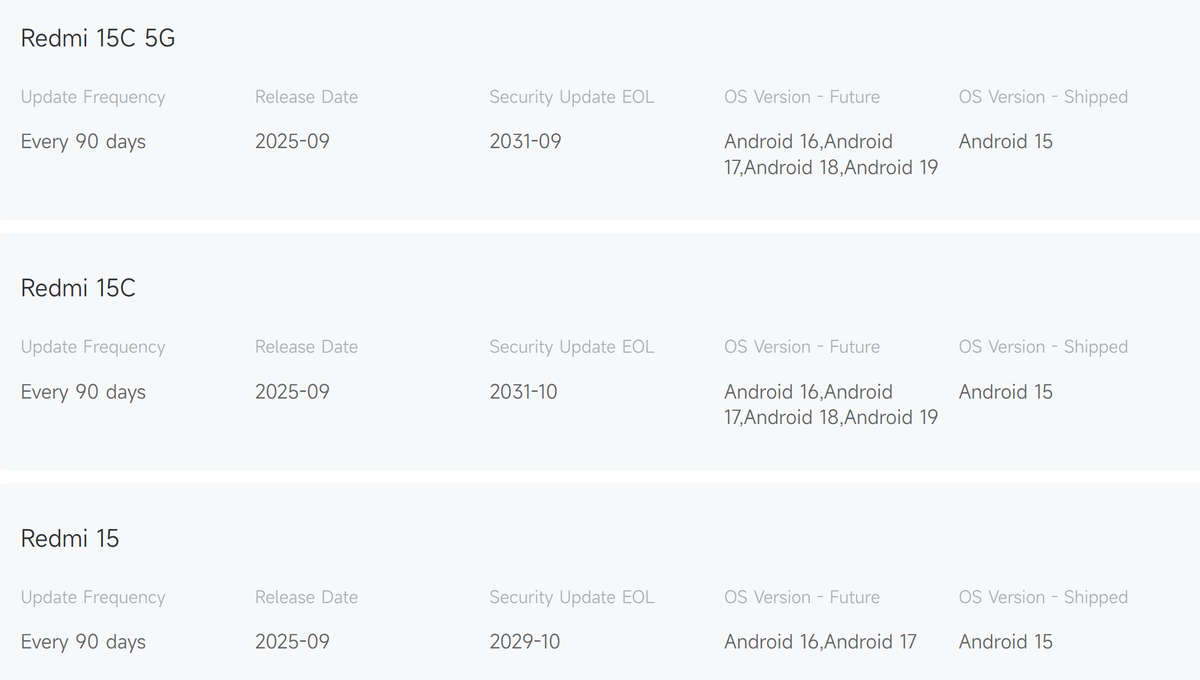Click the 2029-10 security update EOL date

pyautogui.click(x=523, y=642)
